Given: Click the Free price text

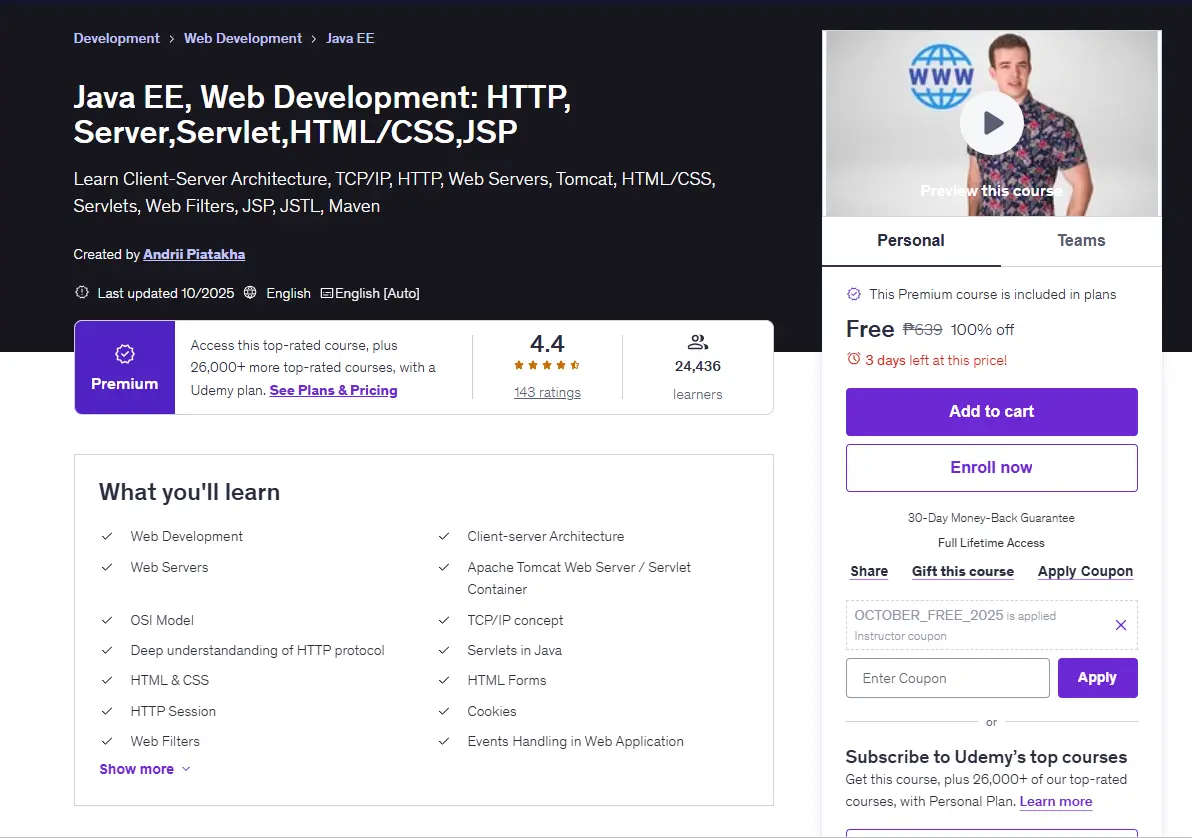Looking at the screenshot, I should click(x=870, y=329).
